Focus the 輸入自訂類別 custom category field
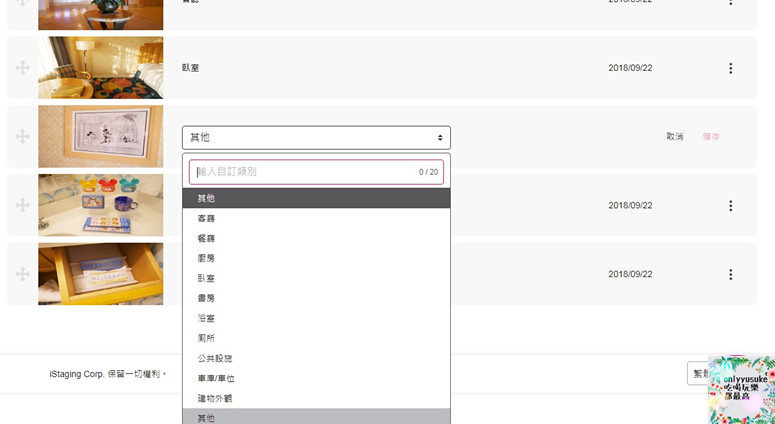The height and width of the screenshot is (424, 775). pos(316,172)
